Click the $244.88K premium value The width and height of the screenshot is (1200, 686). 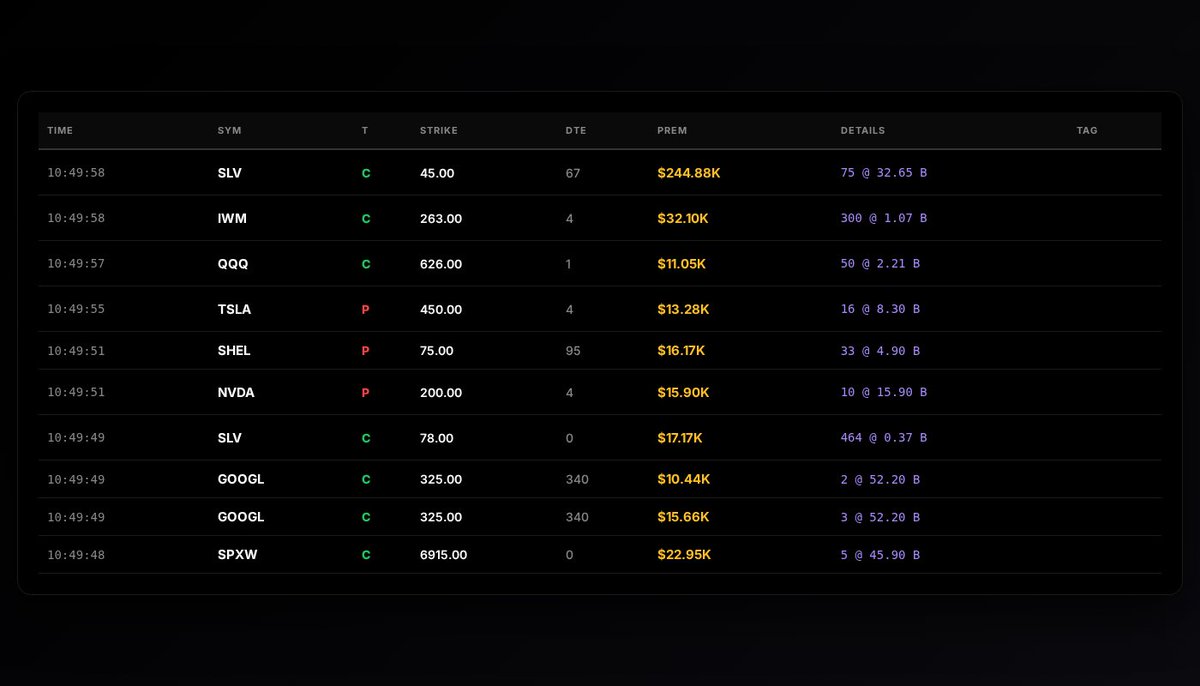click(x=689, y=173)
